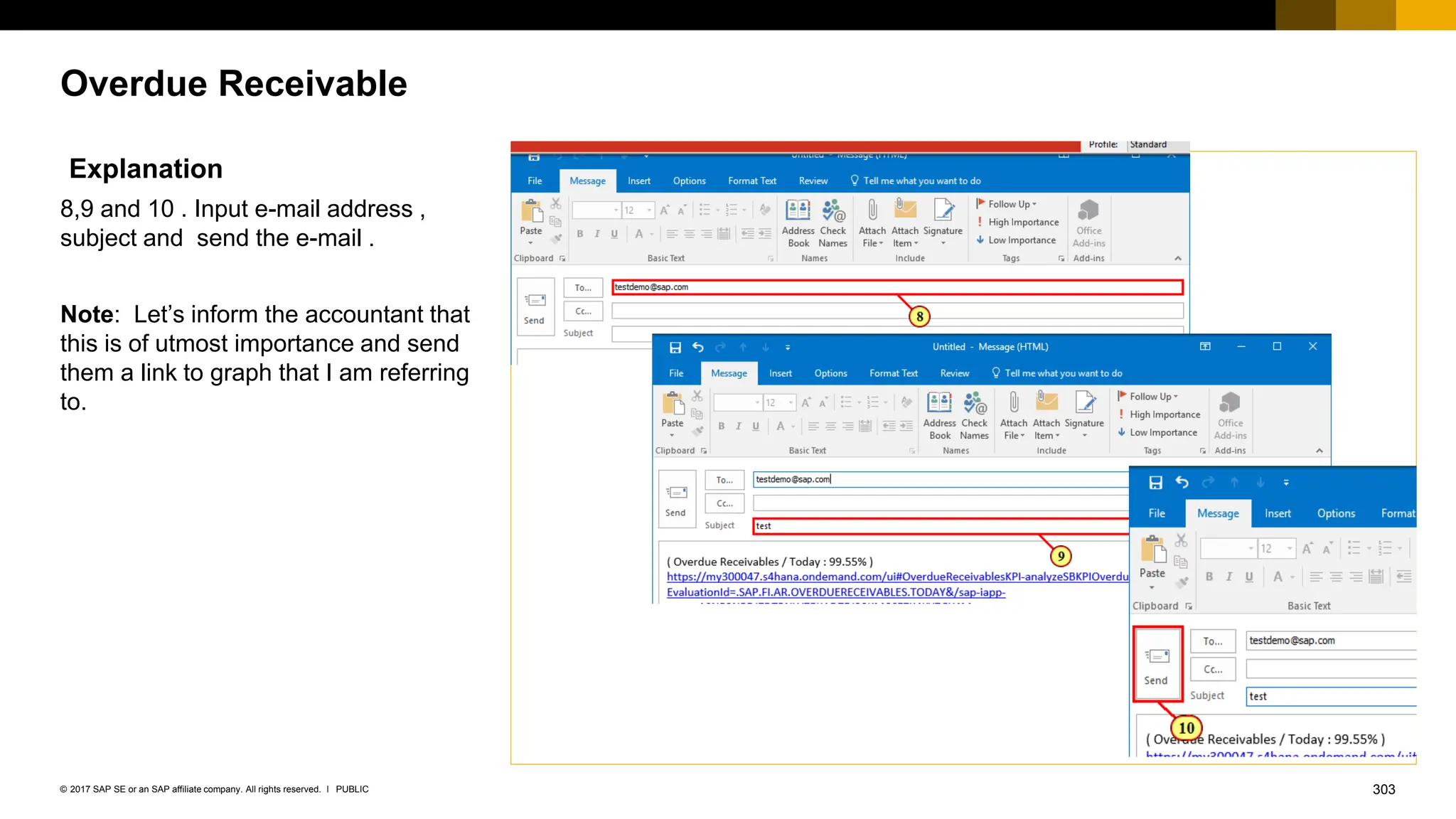This screenshot has height=819, width=1456.
Task: Open Address Book in back window ribbon
Action: 798,223
